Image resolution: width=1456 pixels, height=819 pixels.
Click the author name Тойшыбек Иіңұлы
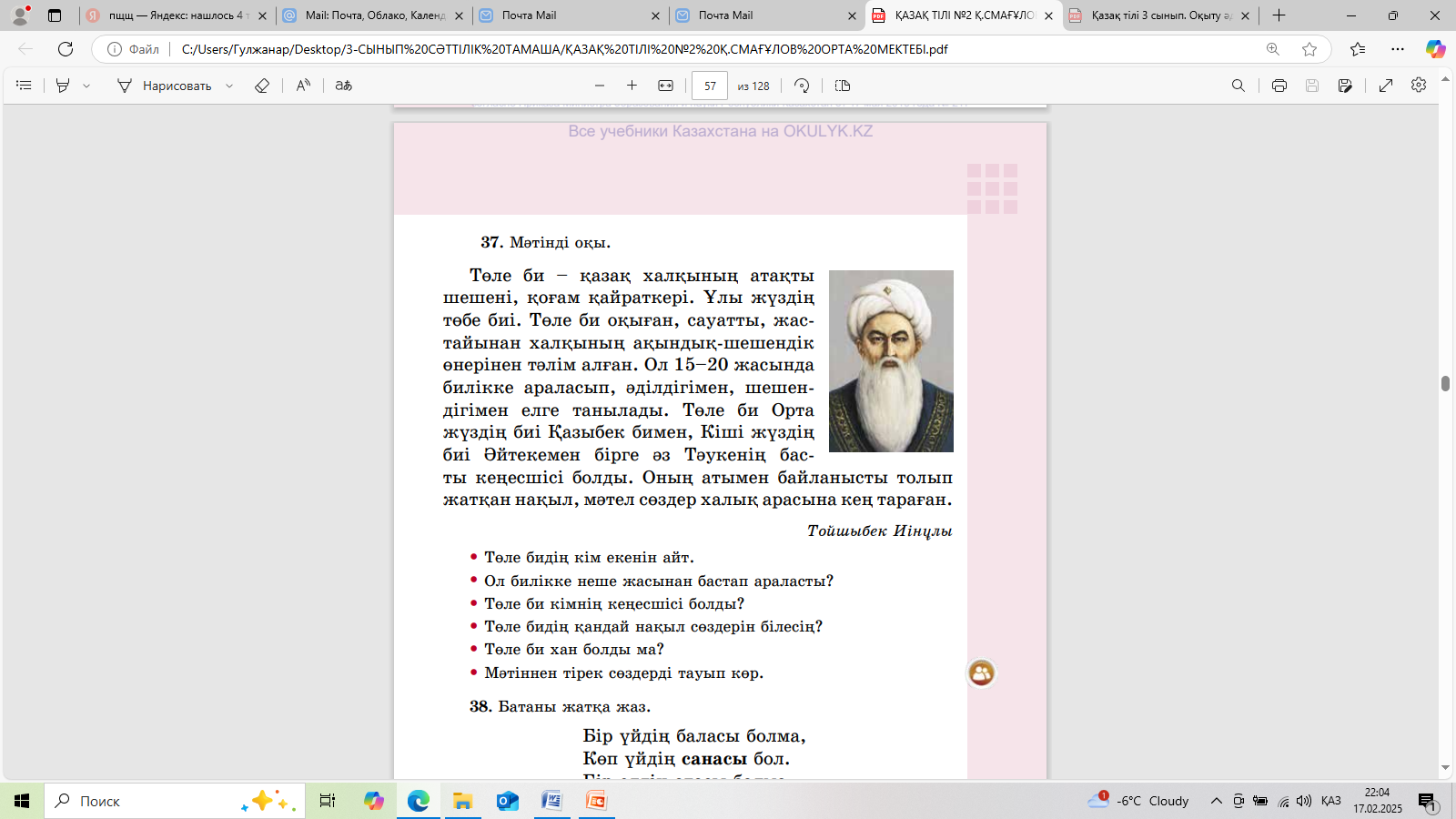[879, 531]
